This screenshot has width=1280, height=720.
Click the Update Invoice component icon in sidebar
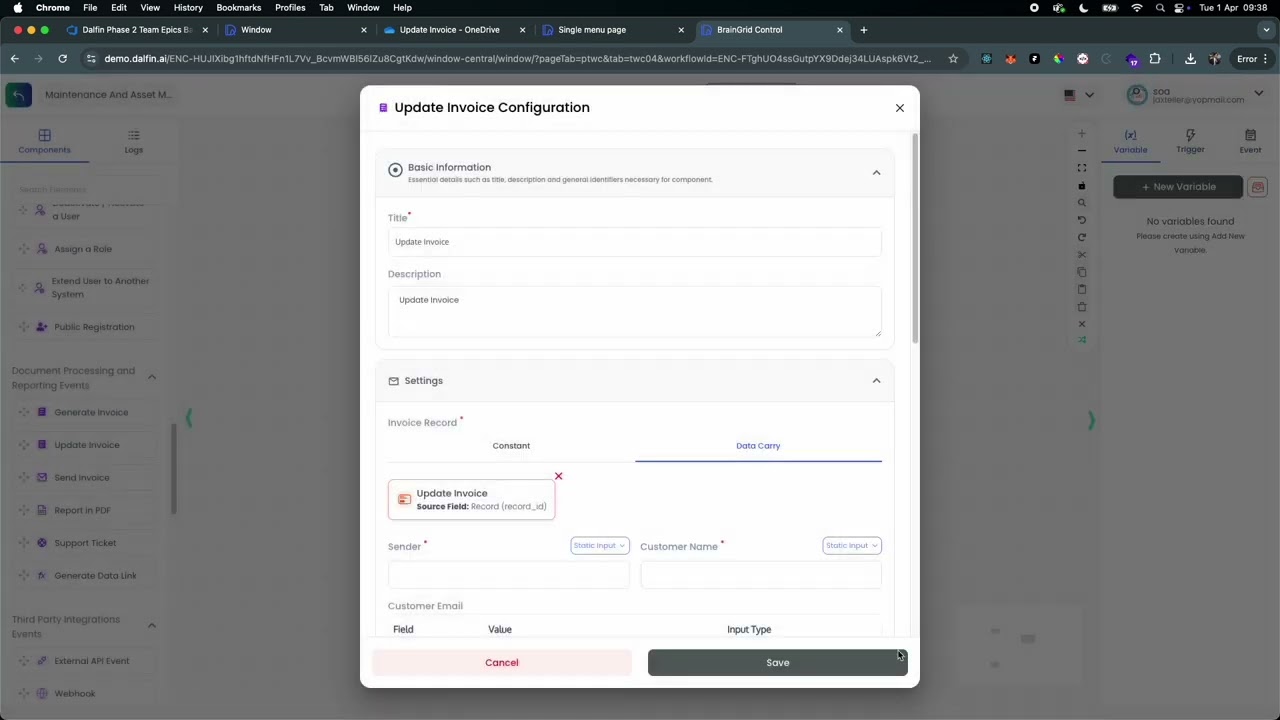pyautogui.click(x=42, y=445)
